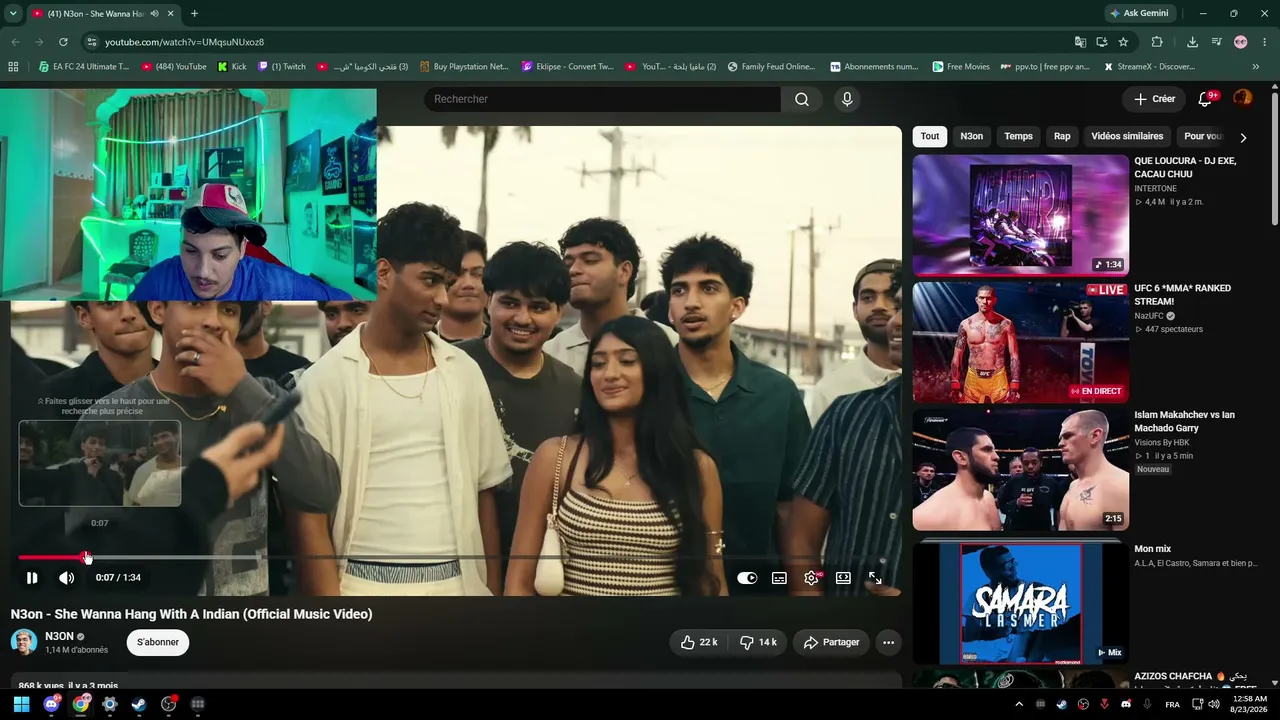1280x720 pixels.
Task: Switch to theater mode
Action: click(843, 578)
